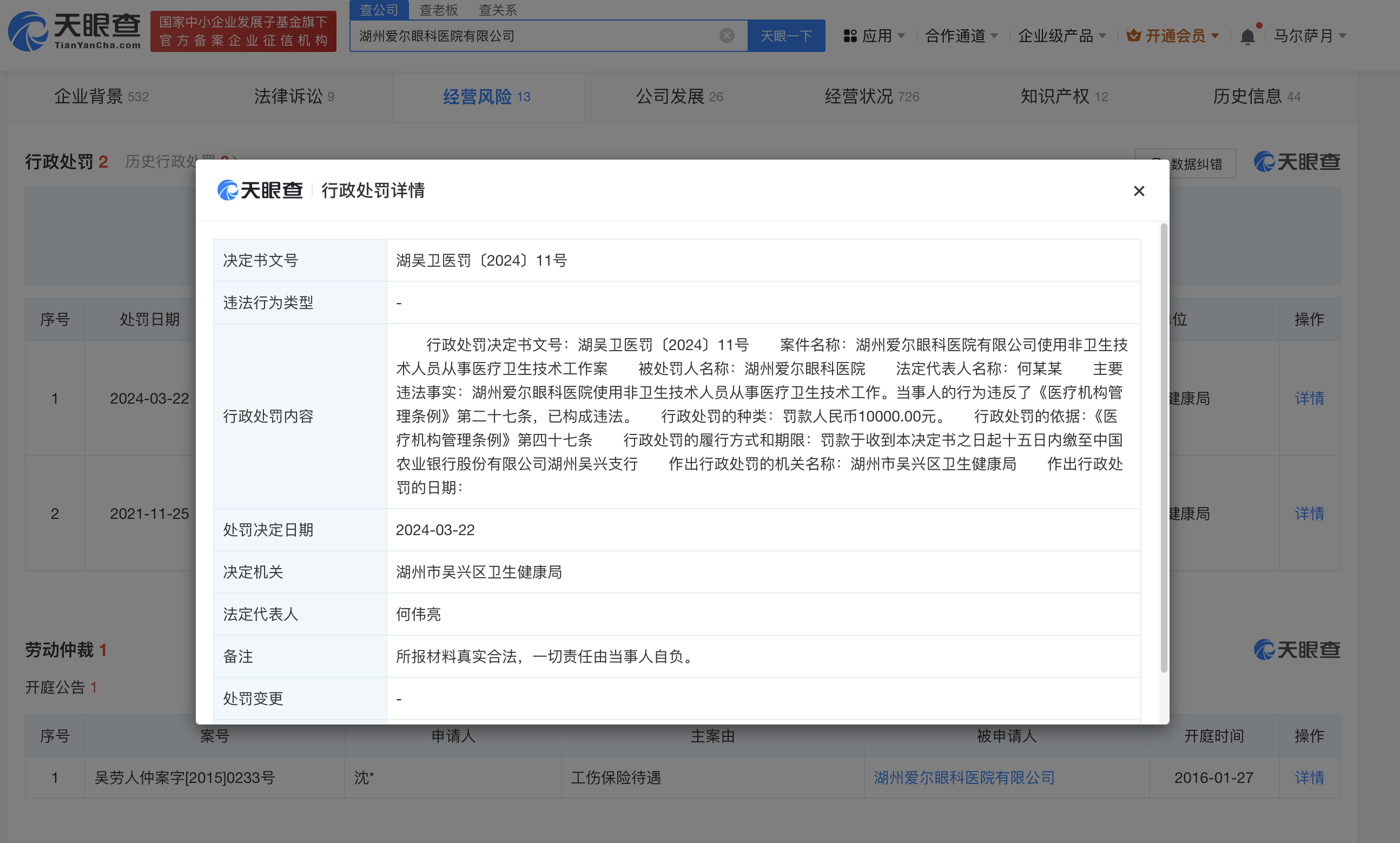Click the 工伤保险待遇 cell

[x=616, y=778]
